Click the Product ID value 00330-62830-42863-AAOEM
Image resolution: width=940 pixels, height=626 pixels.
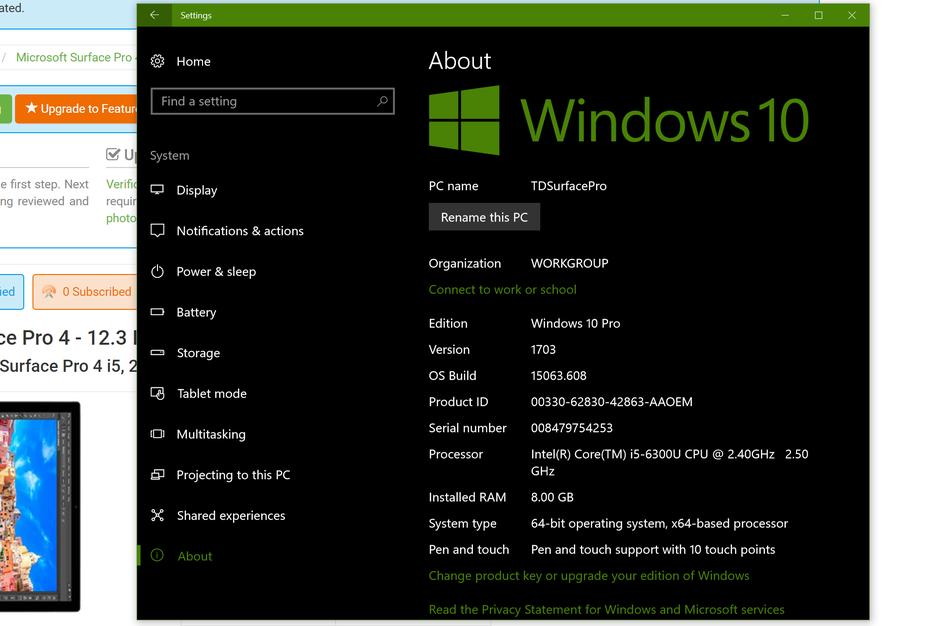coord(611,402)
